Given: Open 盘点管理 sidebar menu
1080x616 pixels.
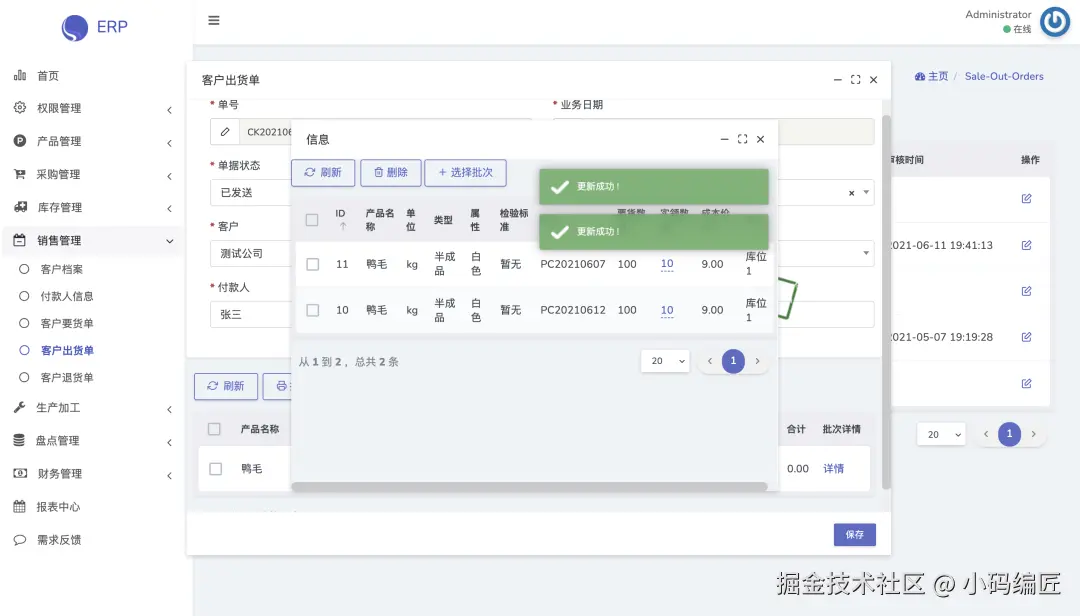Looking at the screenshot, I should (58, 440).
